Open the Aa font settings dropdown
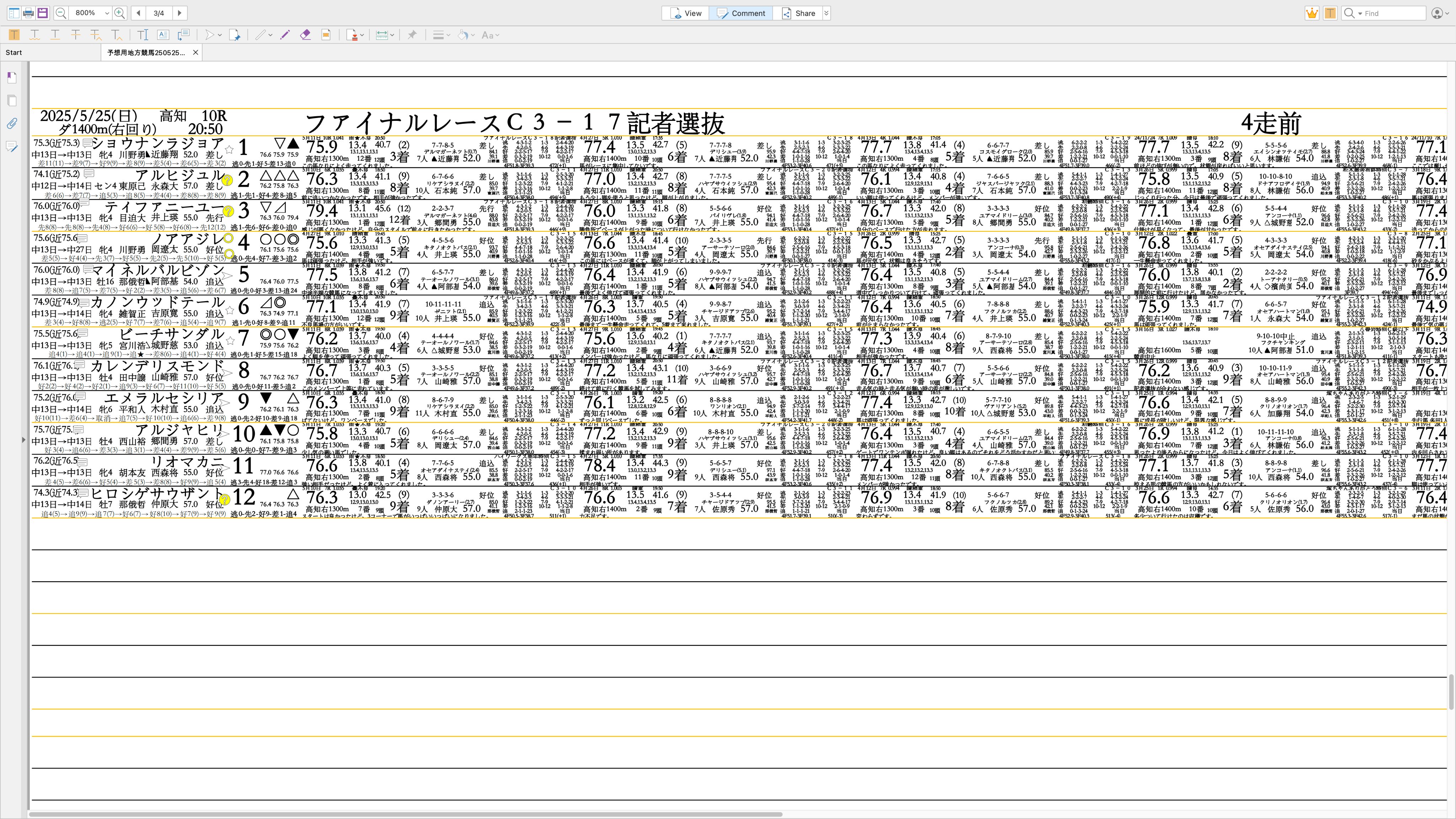The image size is (1456, 819). pyautogui.click(x=491, y=35)
